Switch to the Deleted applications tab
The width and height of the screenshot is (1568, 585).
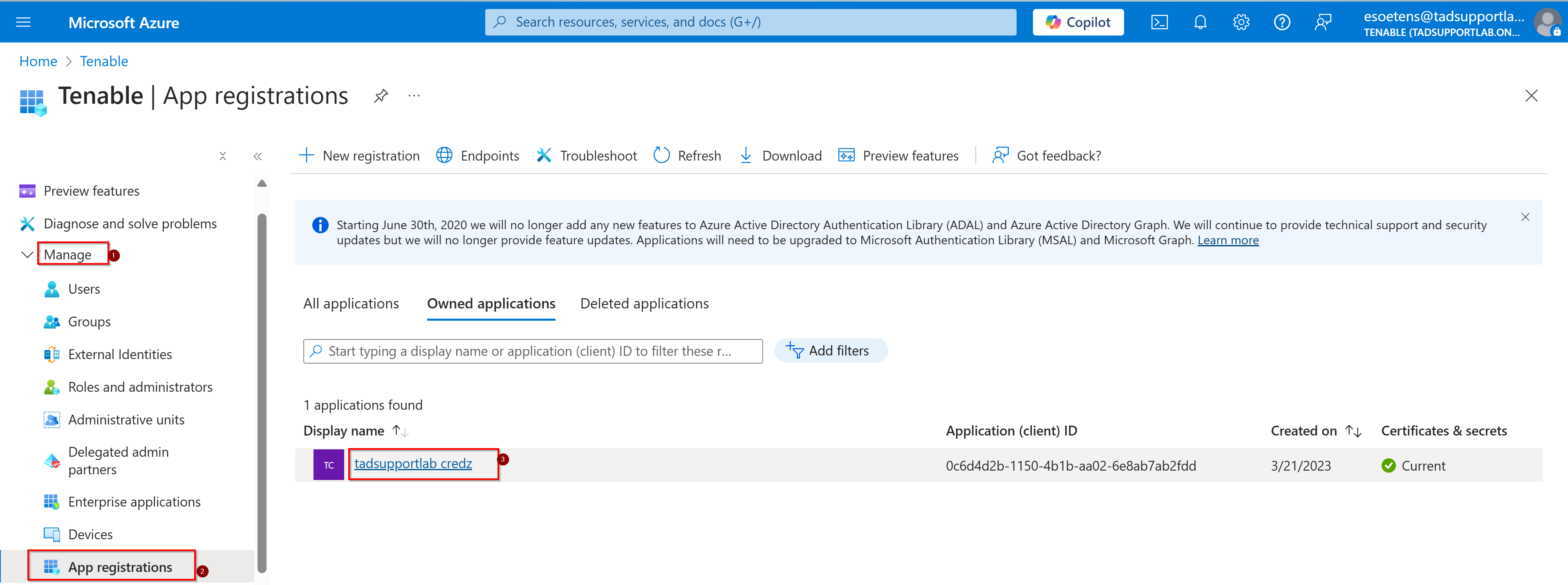645,304
